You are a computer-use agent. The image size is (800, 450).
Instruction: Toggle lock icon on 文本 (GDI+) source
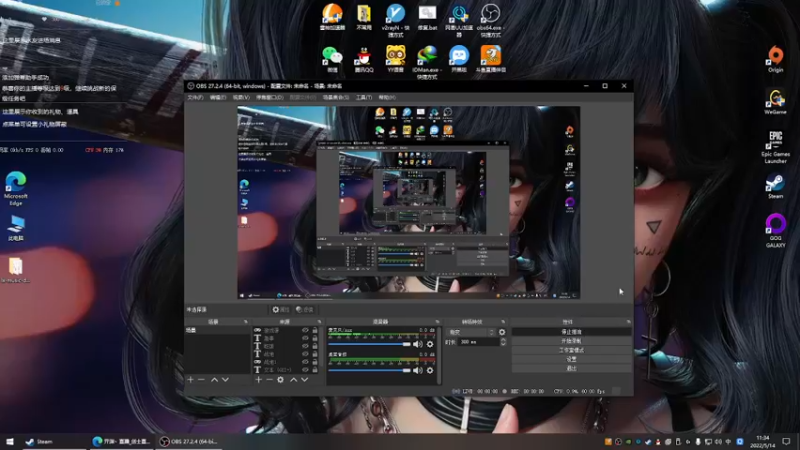coord(315,370)
